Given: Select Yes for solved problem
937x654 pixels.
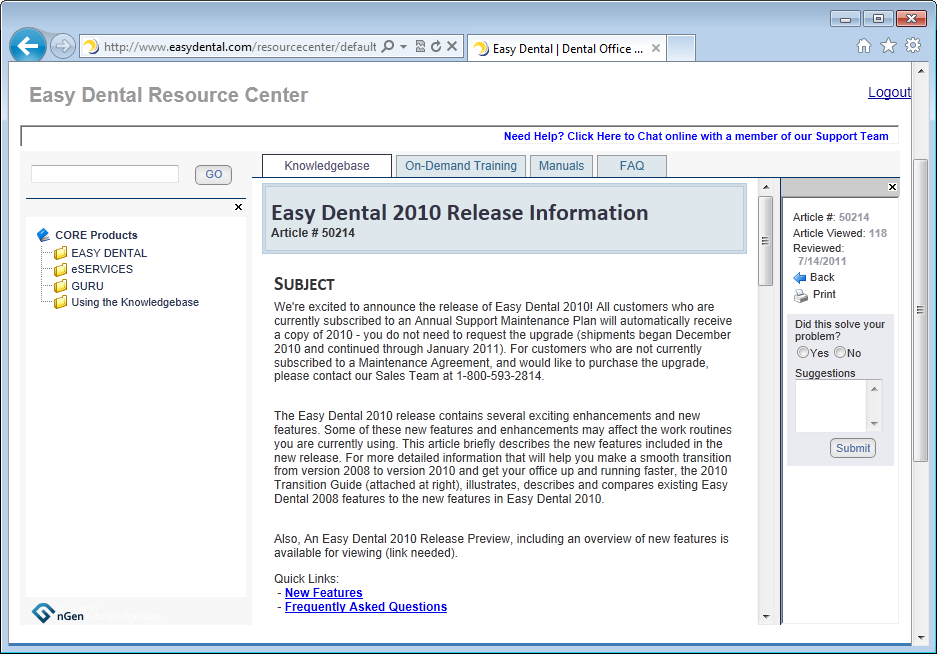Looking at the screenshot, I should (x=803, y=353).
